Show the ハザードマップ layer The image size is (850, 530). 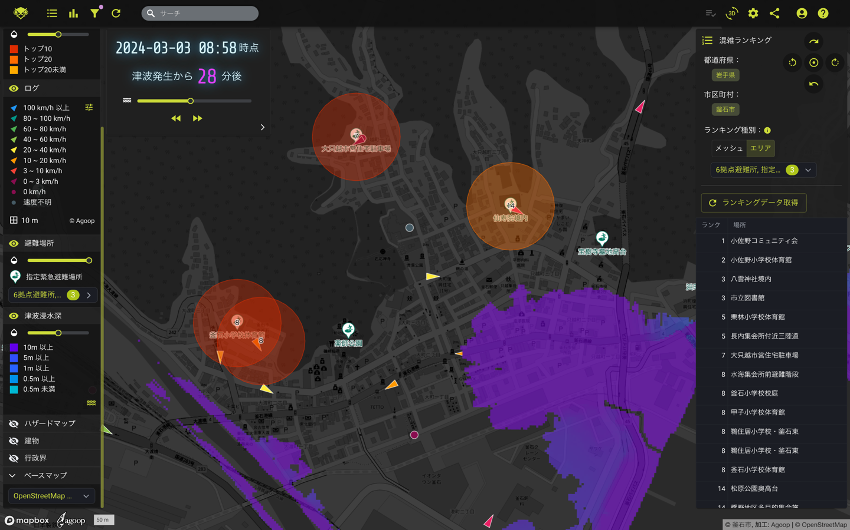coord(14,423)
